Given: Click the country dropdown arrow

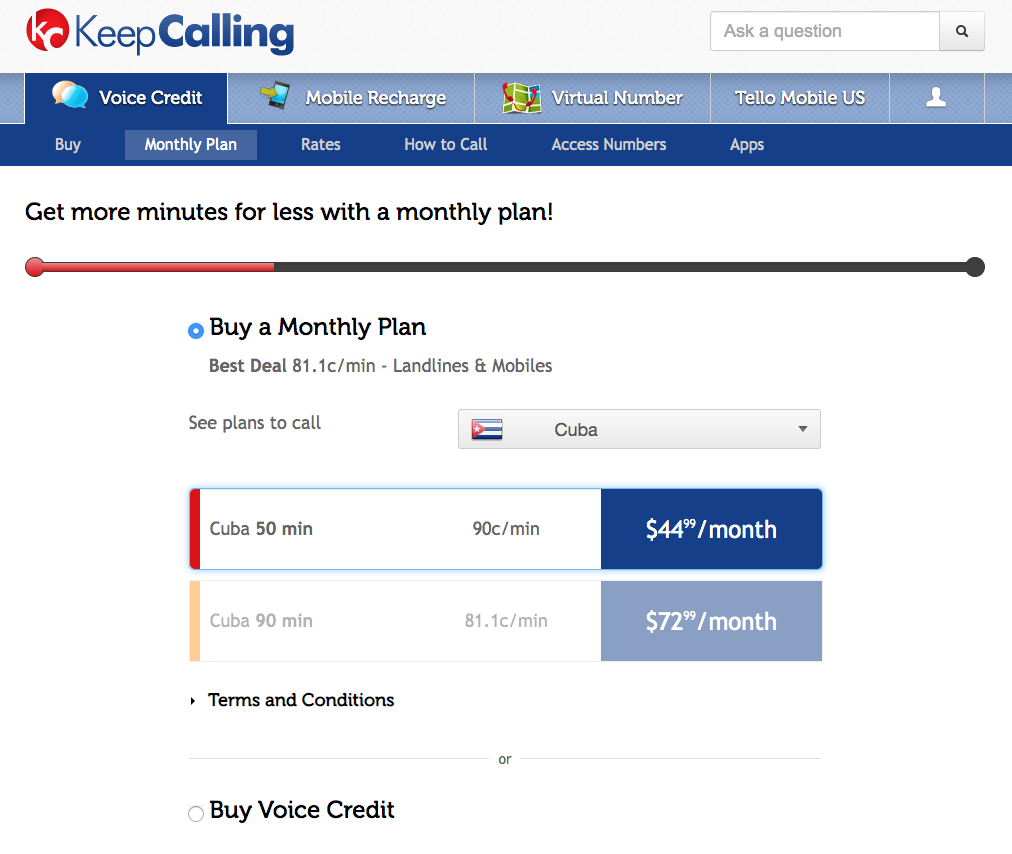Looking at the screenshot, I should click(x=802, y=429).
